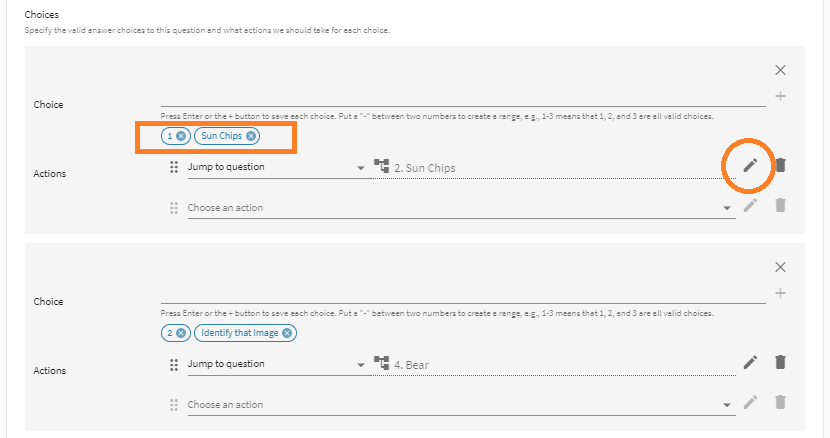
Task: Remove the "Identify that Image" chip
Action: coord(287,333)
